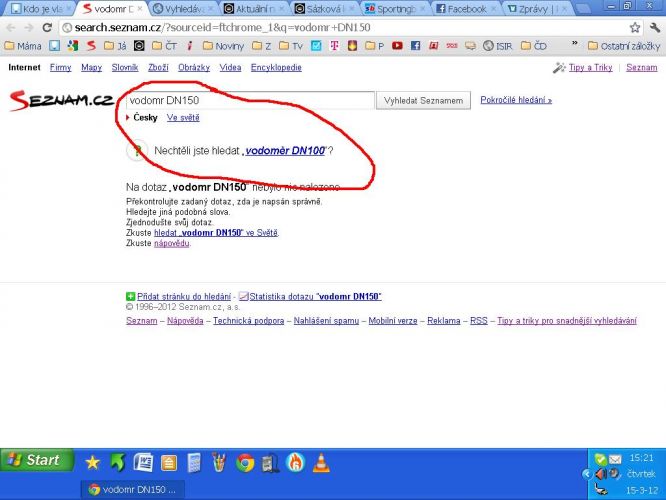Open the Facebook bookmark icon in bookmarks bar
This screenshot has width=666, height=500.
point(415,45)
